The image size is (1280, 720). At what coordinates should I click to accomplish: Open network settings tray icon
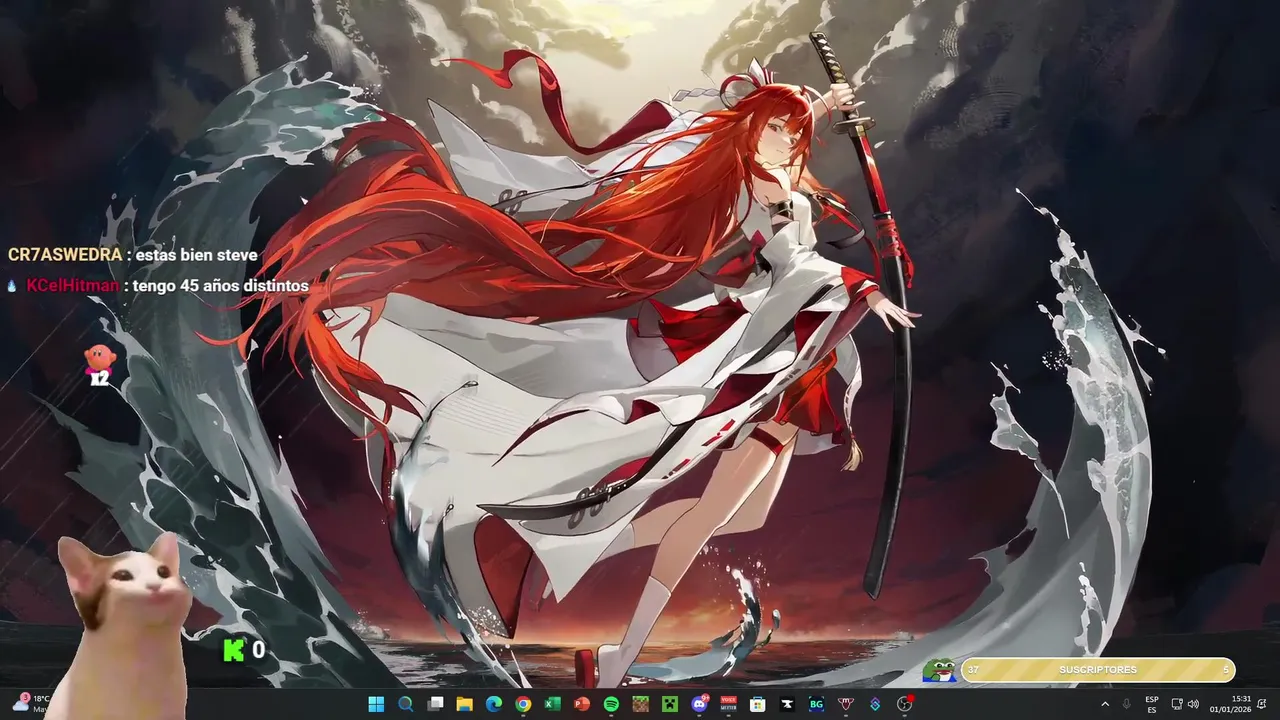tap(1177, 704)
